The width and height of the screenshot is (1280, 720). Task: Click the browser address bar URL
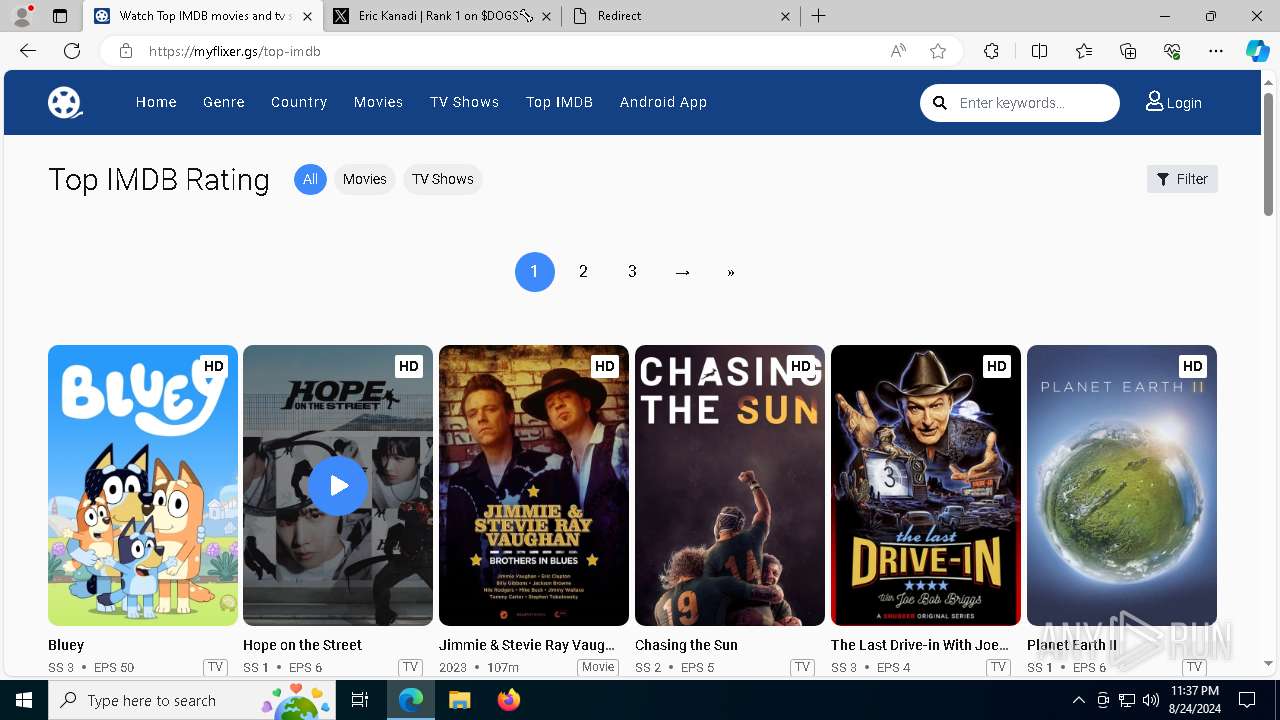pyautogui.click(x=234, y=51)
